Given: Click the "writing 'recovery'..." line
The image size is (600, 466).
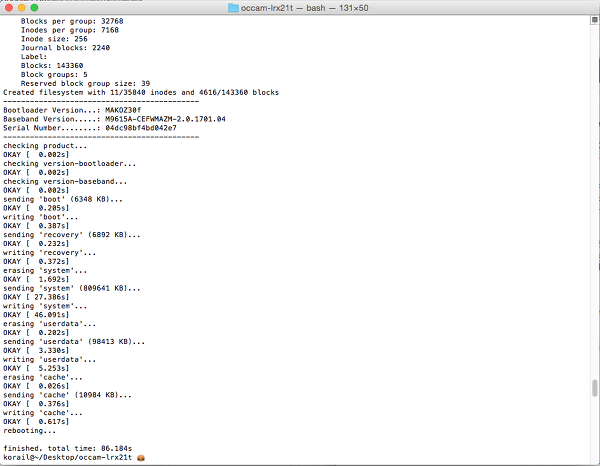Looking at the screenshot, I should (x=49, y=253).
